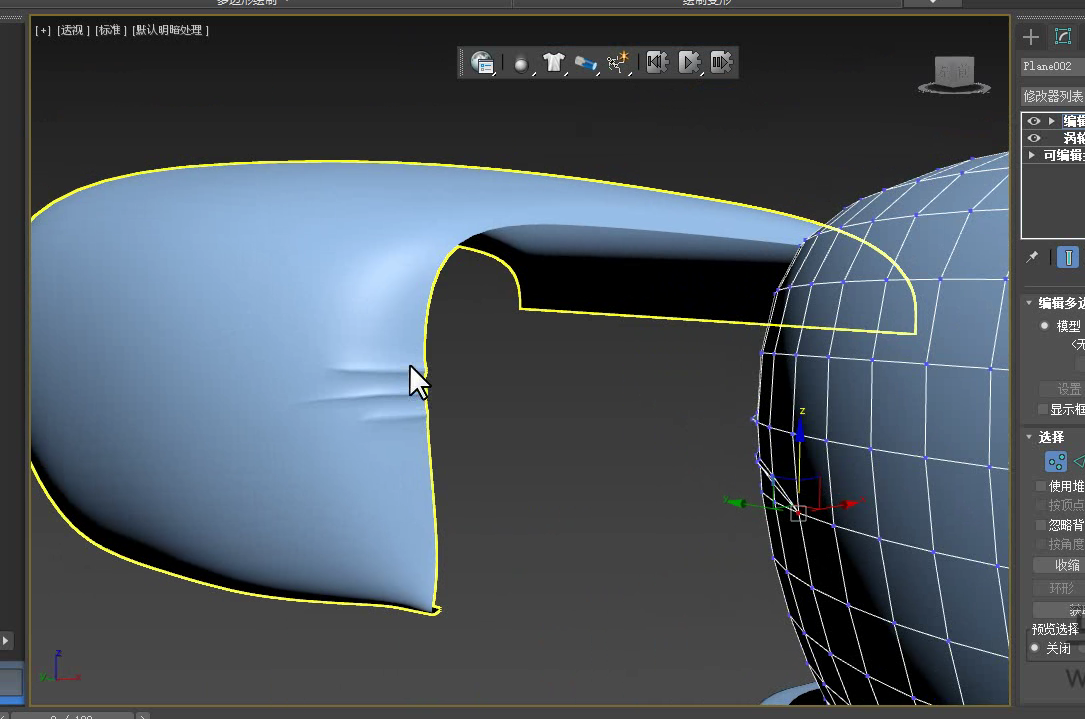1085x719 pixels.
Task: Toggle visibility eye of 编辑 modifier
Action: point(1034,120)
